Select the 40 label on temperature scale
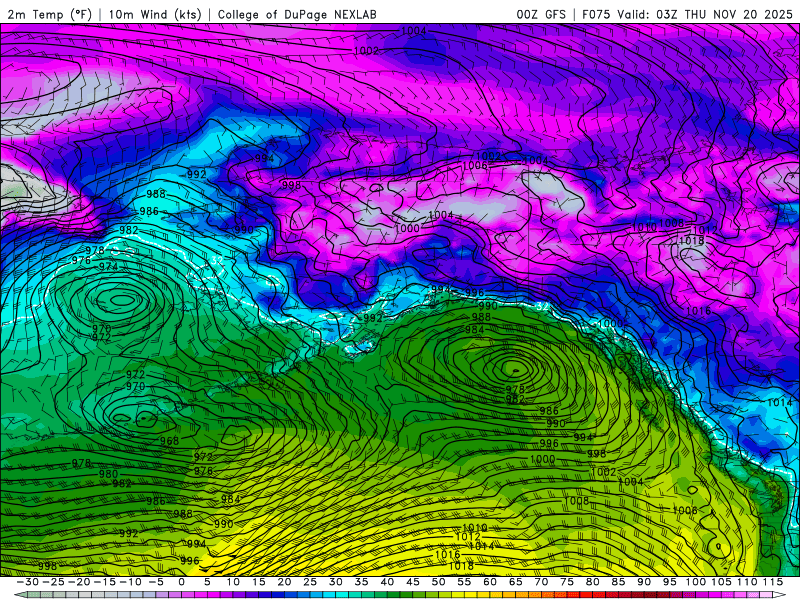 387,582
